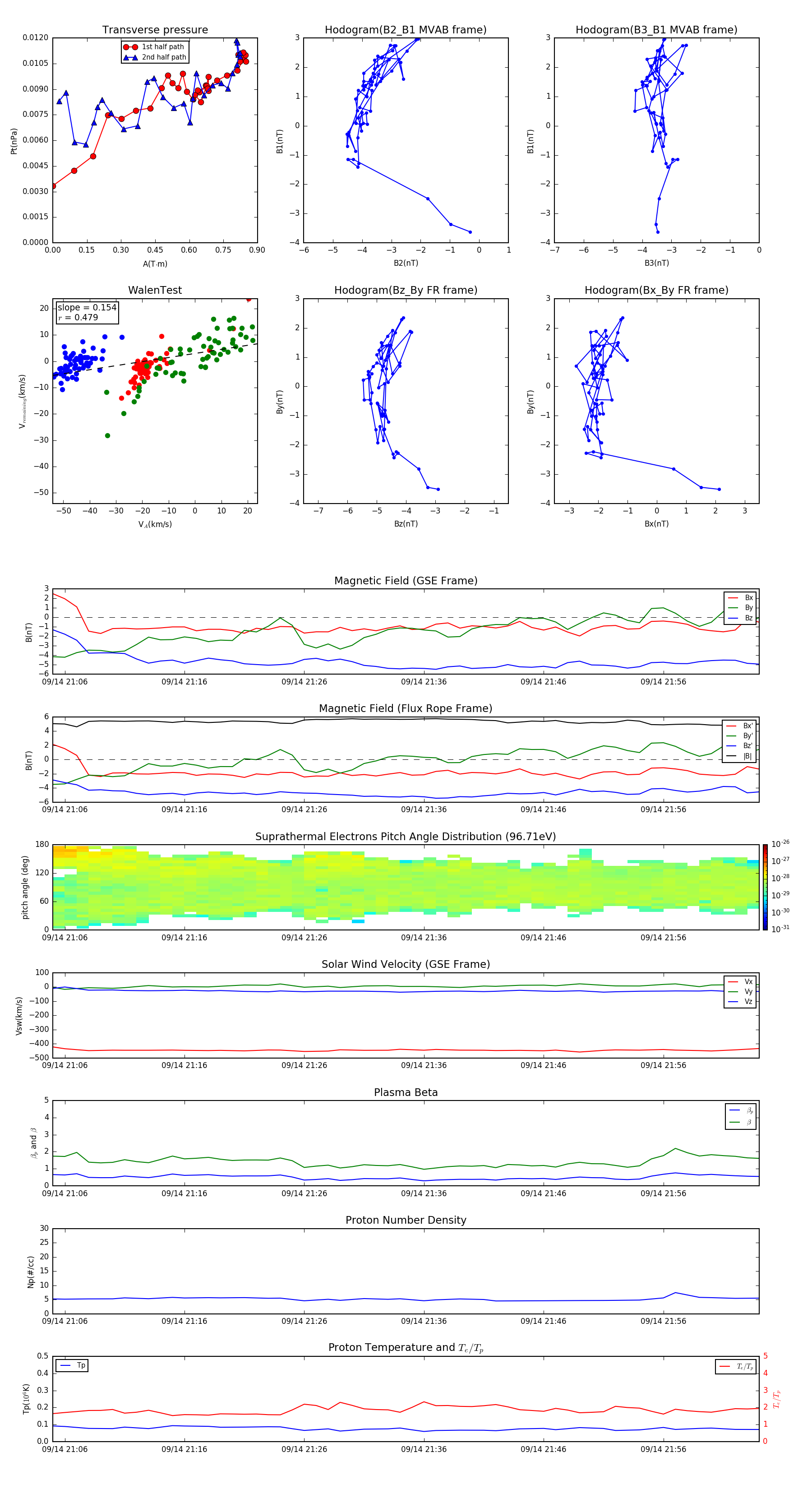The height and width of the screenshot is (1489, 812).
Task: Click the '10^-26' colorbar tick label
Action: pos(780,844)
